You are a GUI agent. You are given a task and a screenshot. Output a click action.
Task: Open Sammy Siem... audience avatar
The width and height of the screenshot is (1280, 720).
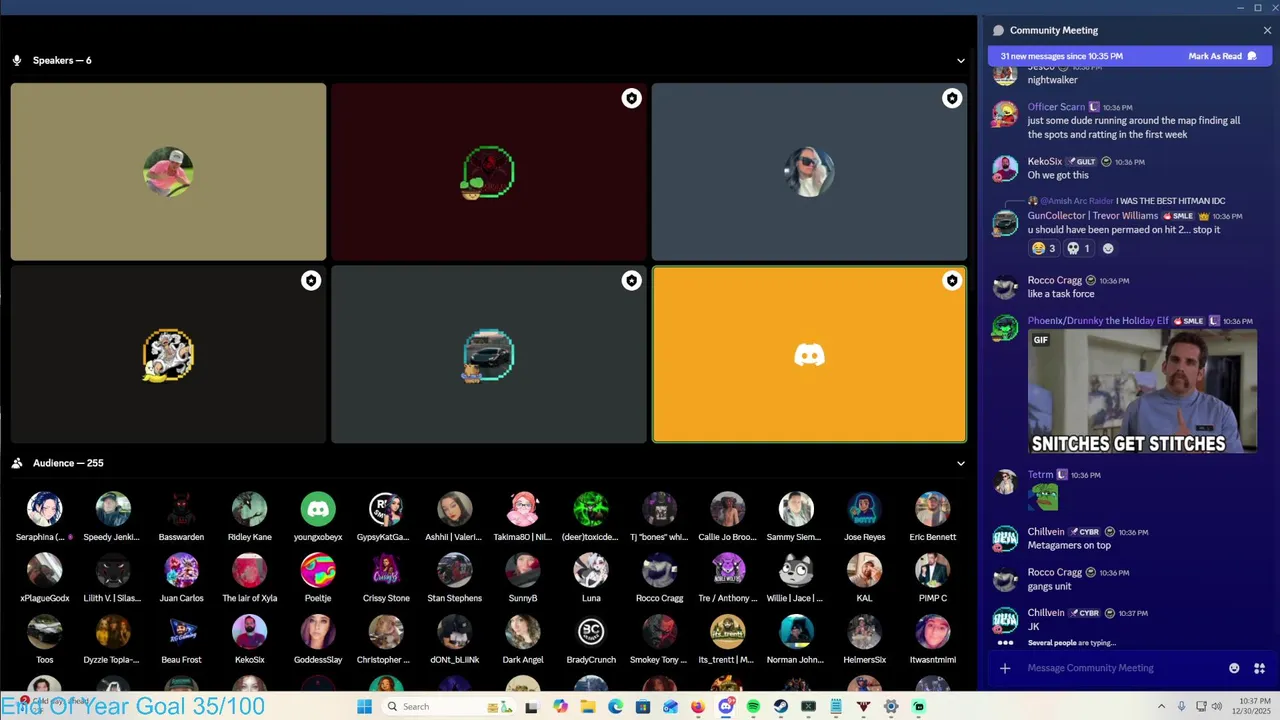pos(796,509)
